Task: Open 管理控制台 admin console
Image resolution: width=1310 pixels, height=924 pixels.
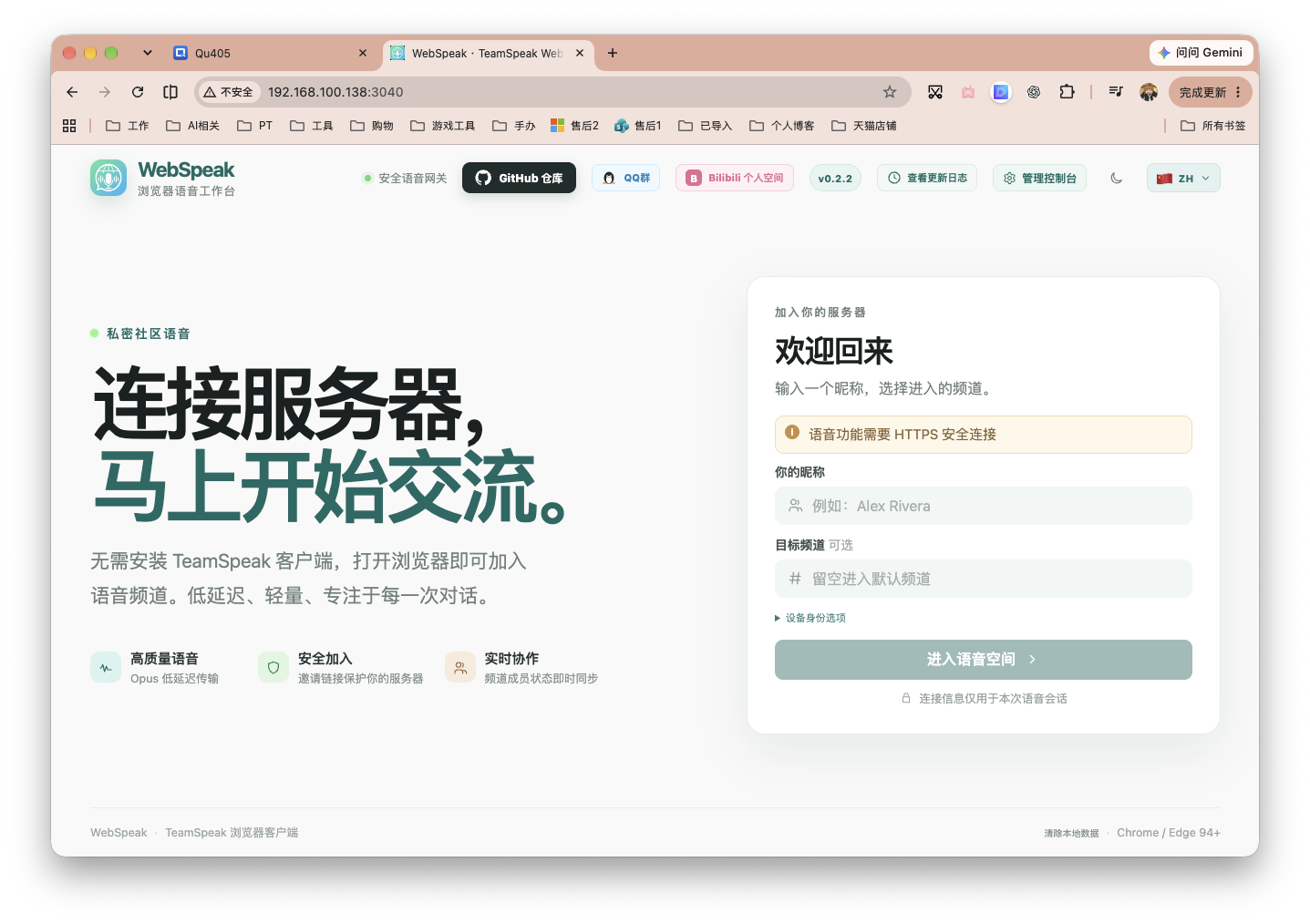Action: click(1039, 178)
